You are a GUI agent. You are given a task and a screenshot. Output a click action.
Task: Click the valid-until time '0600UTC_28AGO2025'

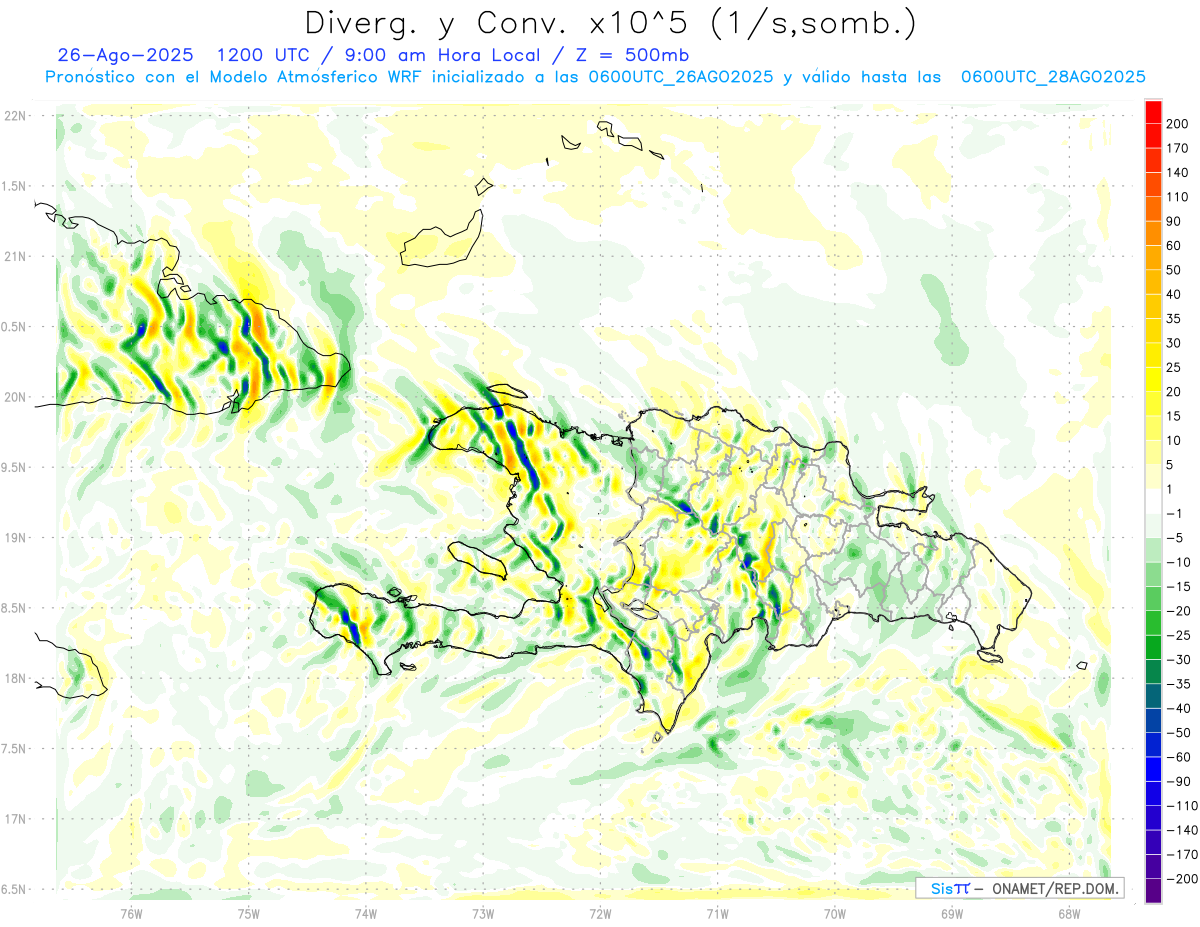pyautogui.click(x=1052, y=77)
